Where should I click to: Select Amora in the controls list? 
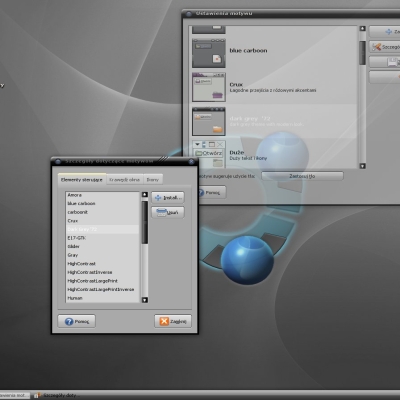(102, 195)
